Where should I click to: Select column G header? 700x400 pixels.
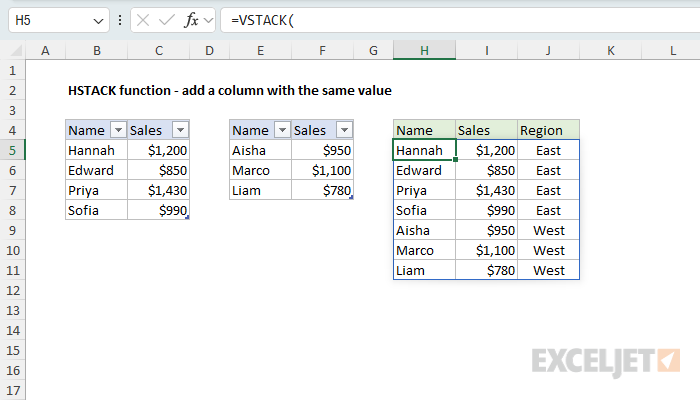click(373, 50)
